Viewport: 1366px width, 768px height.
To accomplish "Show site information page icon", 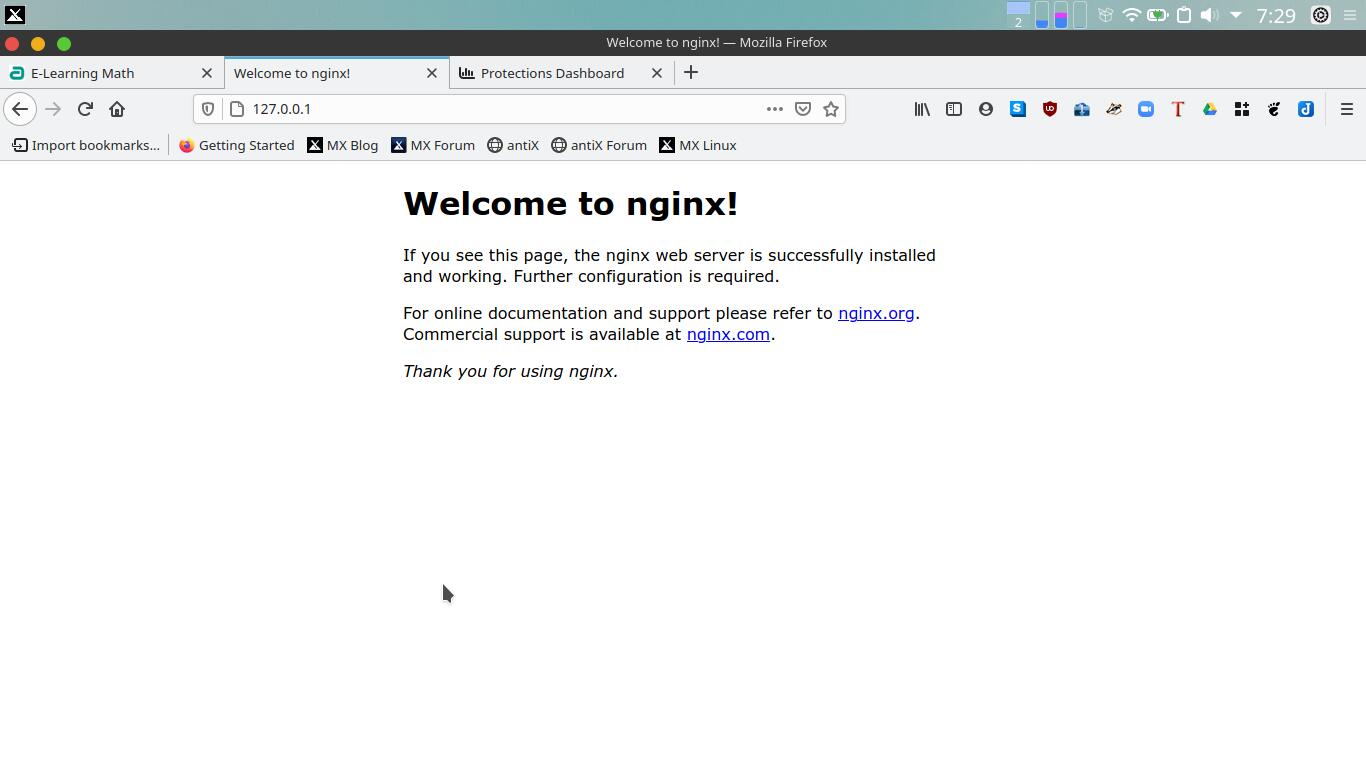I will pyautogui.click(x=237, y=109).
